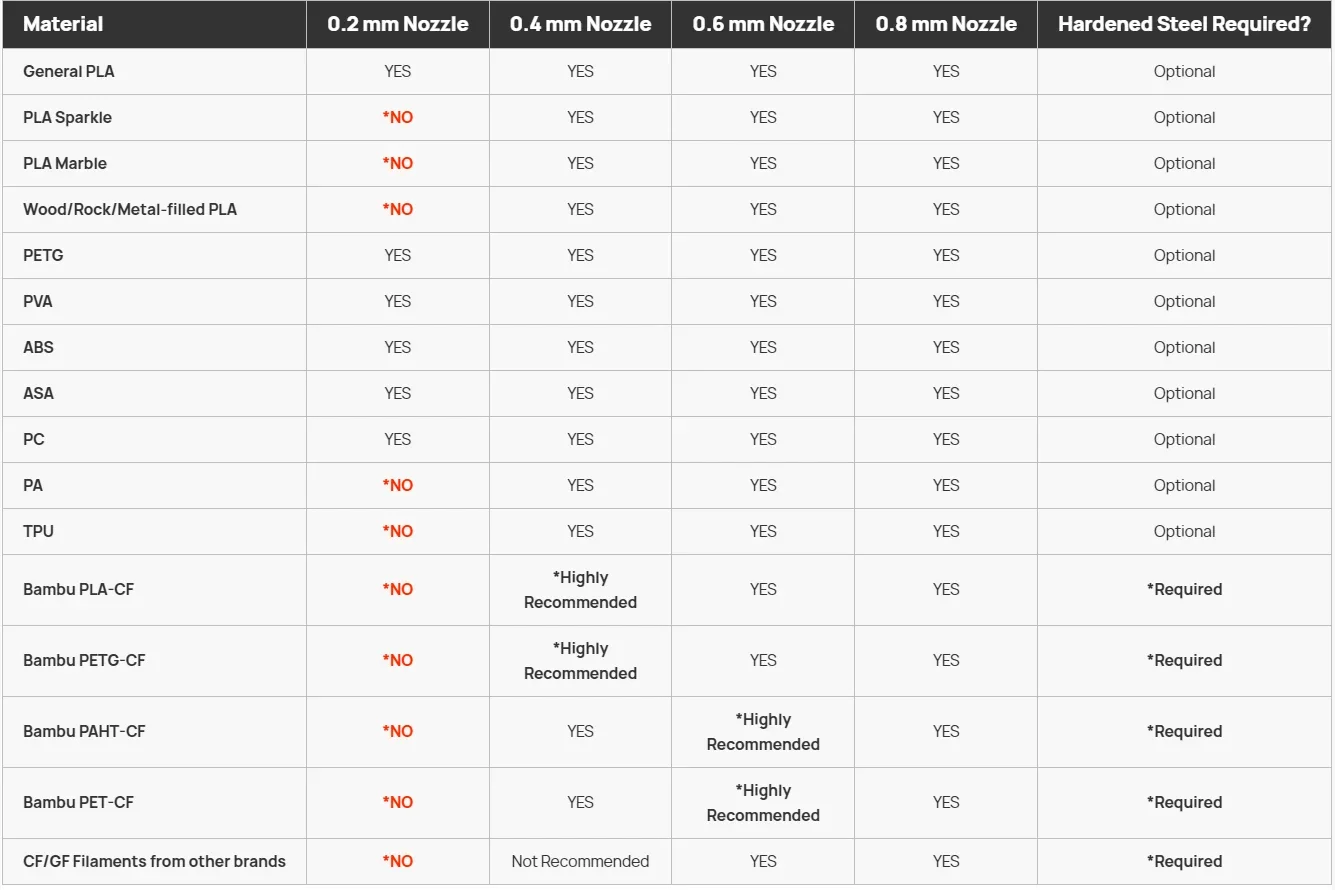
Task: Select CF/GF Filaments from other brands label
Action: point(154,861)
